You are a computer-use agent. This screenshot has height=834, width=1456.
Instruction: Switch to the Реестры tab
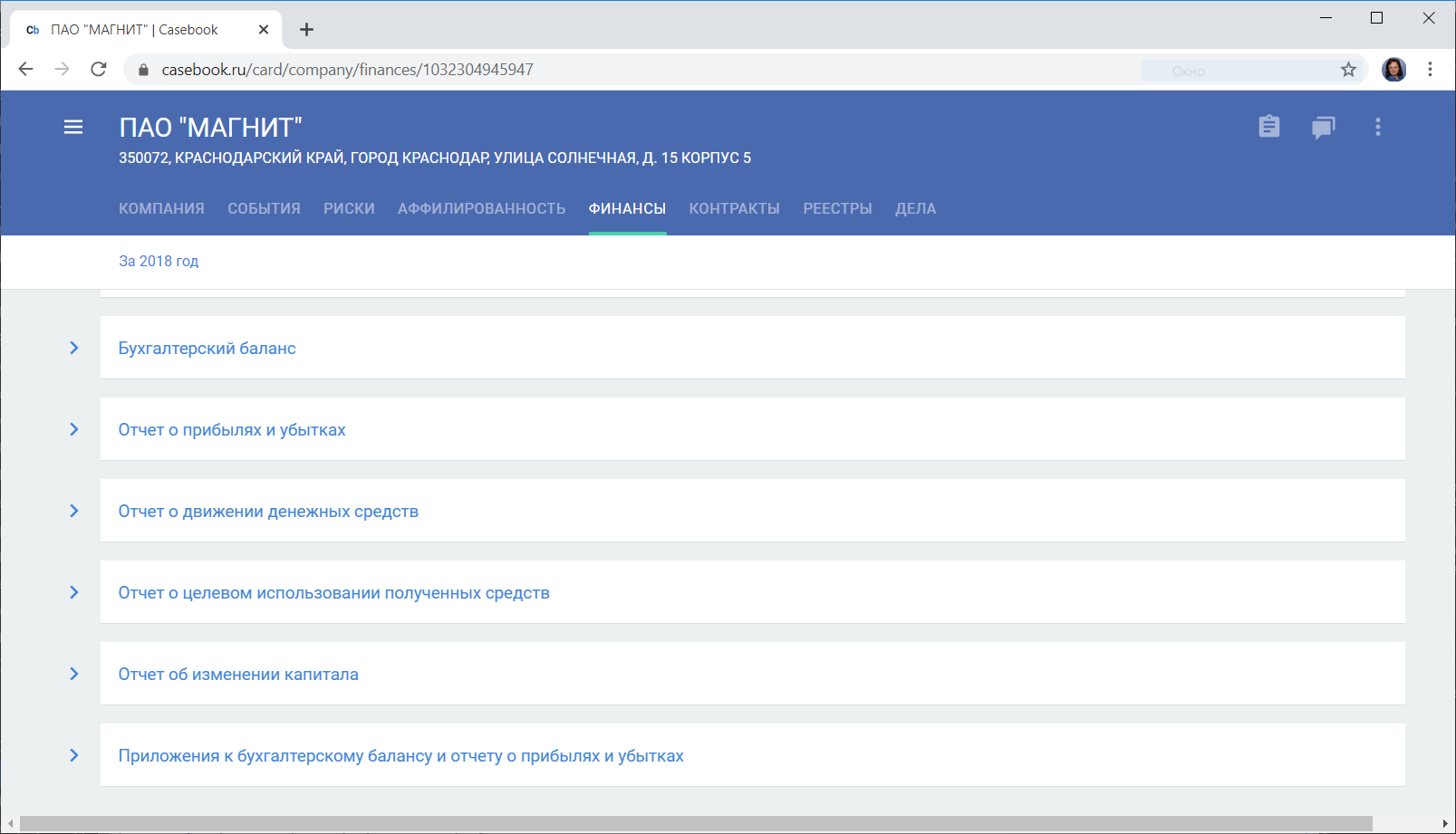pos(837,209)
